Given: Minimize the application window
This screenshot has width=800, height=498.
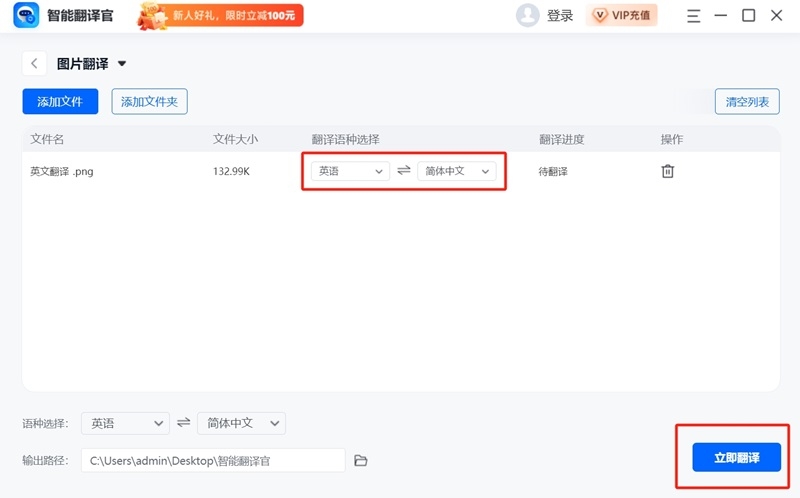Looking at the screenshot, I should 720,16.
